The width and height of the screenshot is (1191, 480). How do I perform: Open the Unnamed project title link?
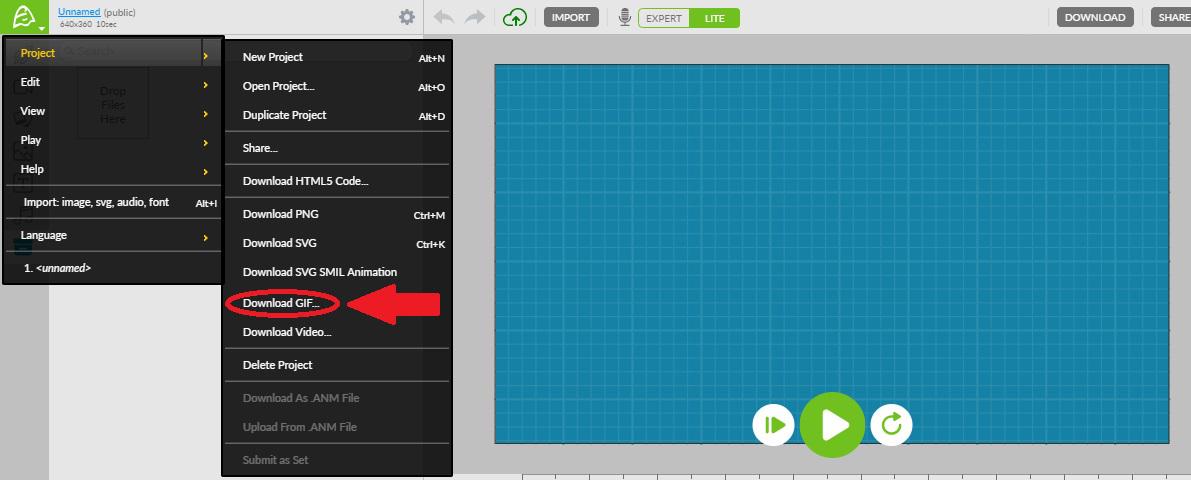[x=79, y=12]
